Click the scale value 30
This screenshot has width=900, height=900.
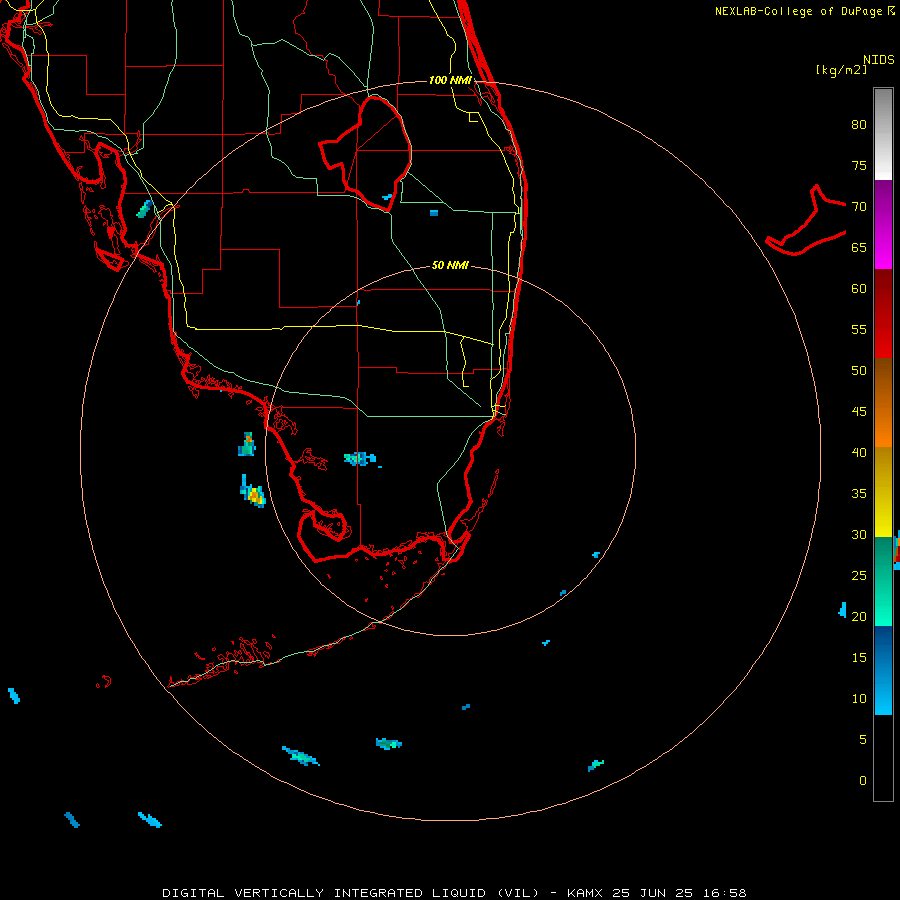click(x=859, y=534)
